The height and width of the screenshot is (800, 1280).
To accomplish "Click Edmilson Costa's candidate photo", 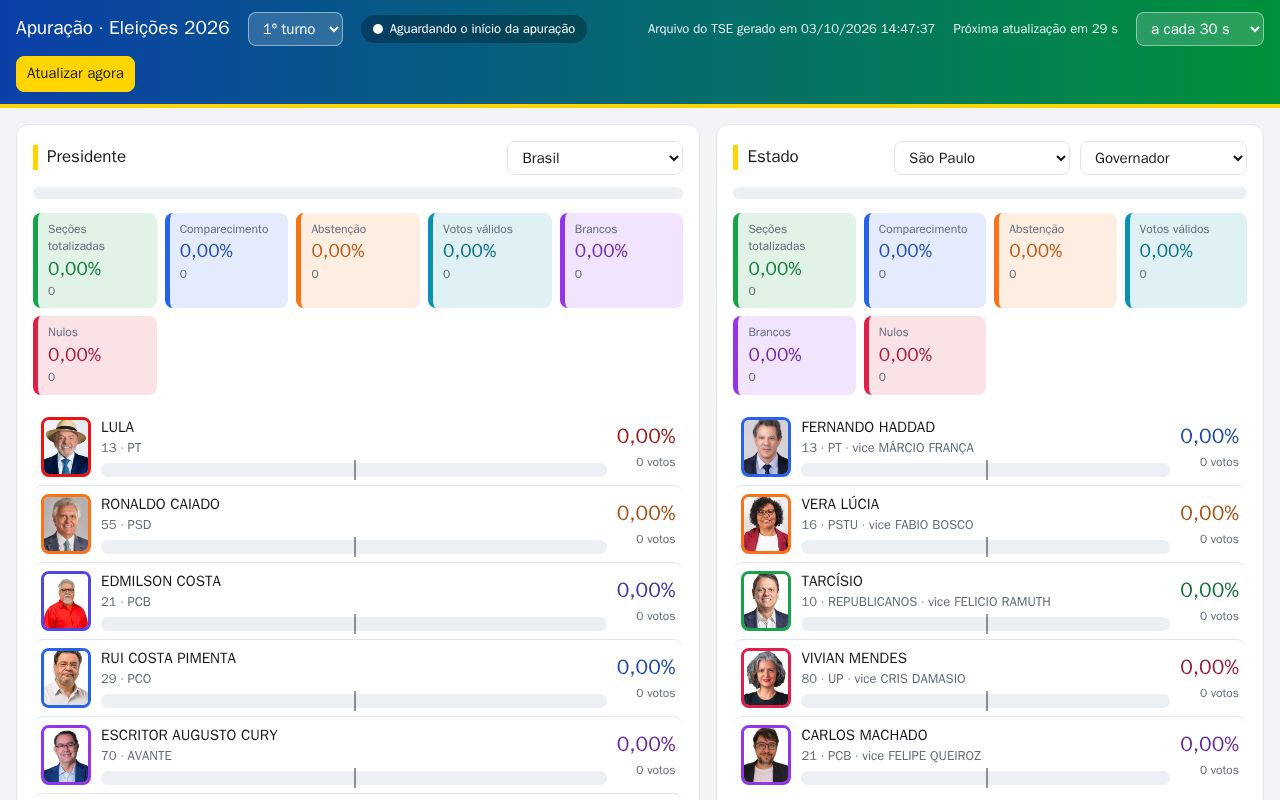I will click(66, 601).
